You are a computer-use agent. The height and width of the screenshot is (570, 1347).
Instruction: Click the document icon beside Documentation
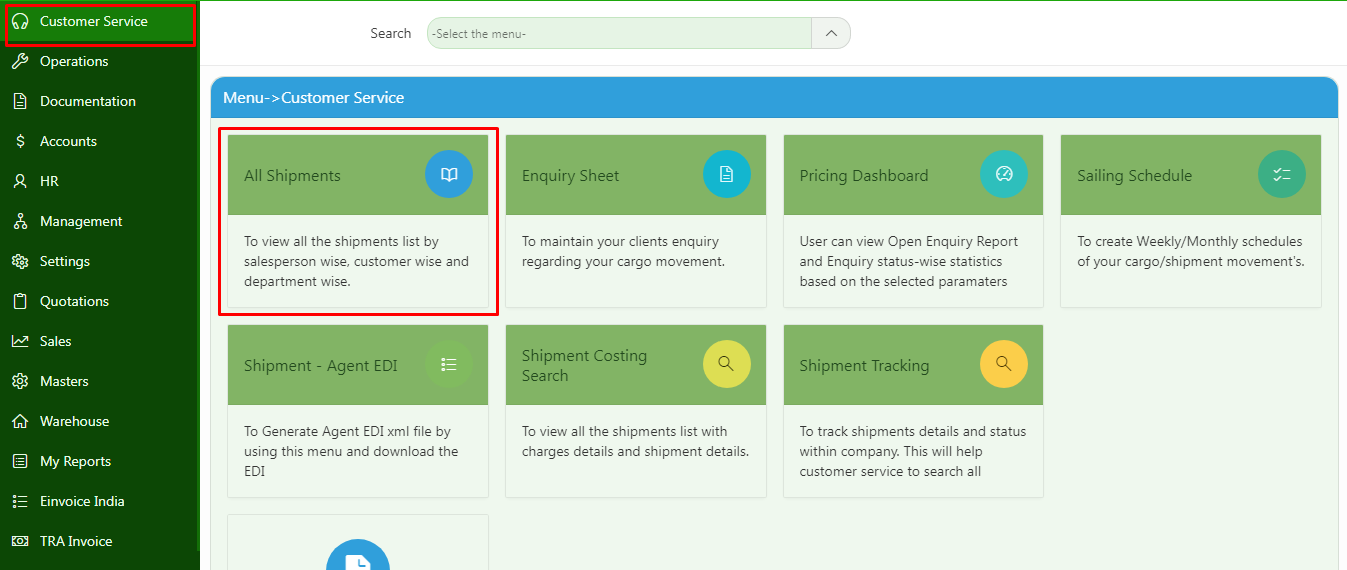(x=20, y=101)
